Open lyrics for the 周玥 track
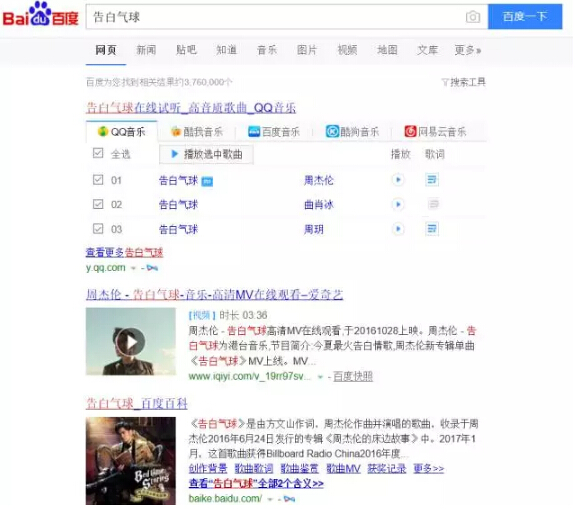 point(432,229)
